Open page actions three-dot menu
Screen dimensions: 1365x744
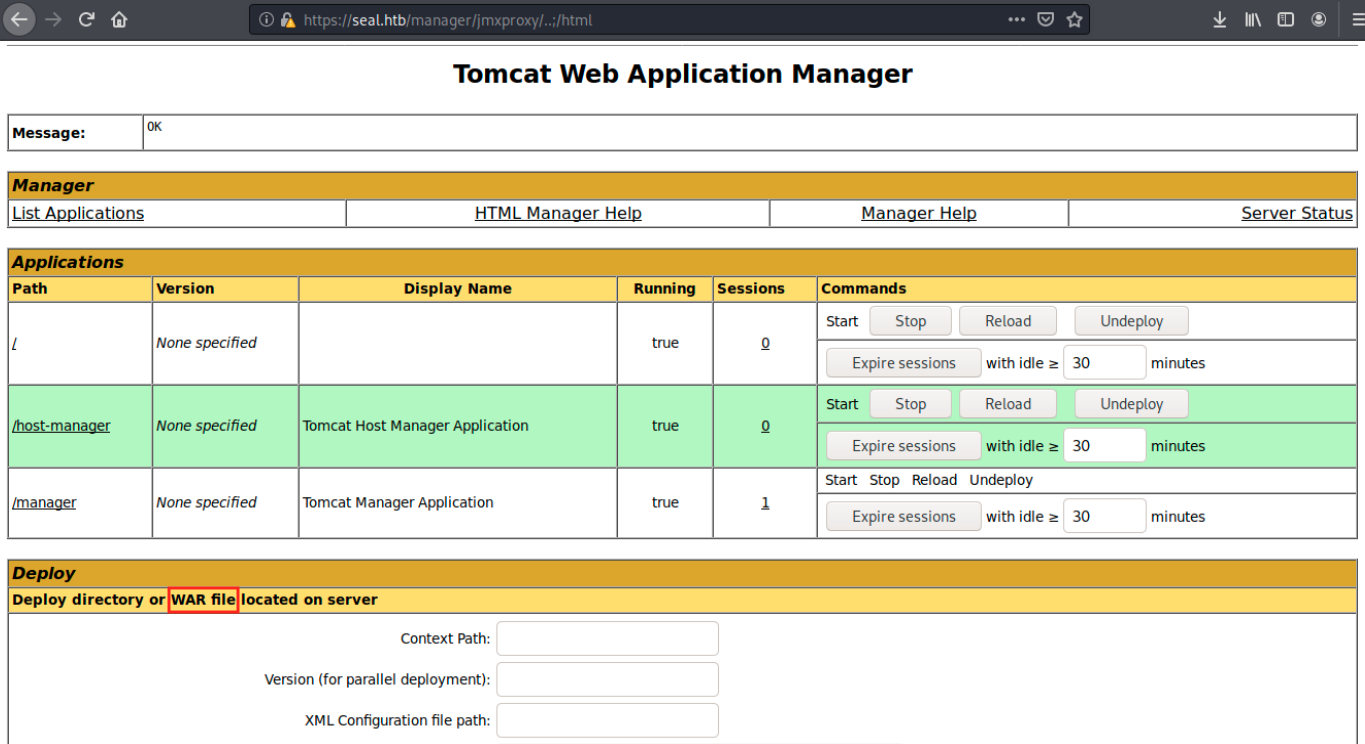click(x=1016, y=19)
